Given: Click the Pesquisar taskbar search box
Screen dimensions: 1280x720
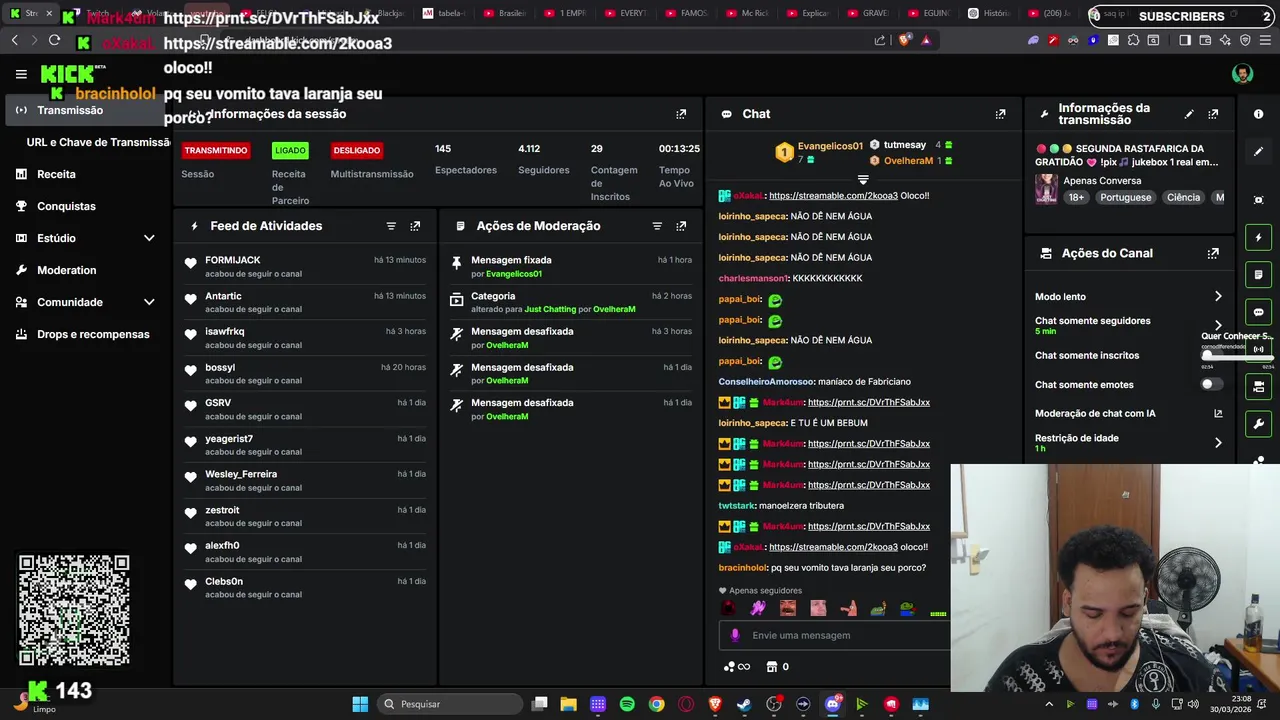Looking at the screenshot, I should (449, 704).
